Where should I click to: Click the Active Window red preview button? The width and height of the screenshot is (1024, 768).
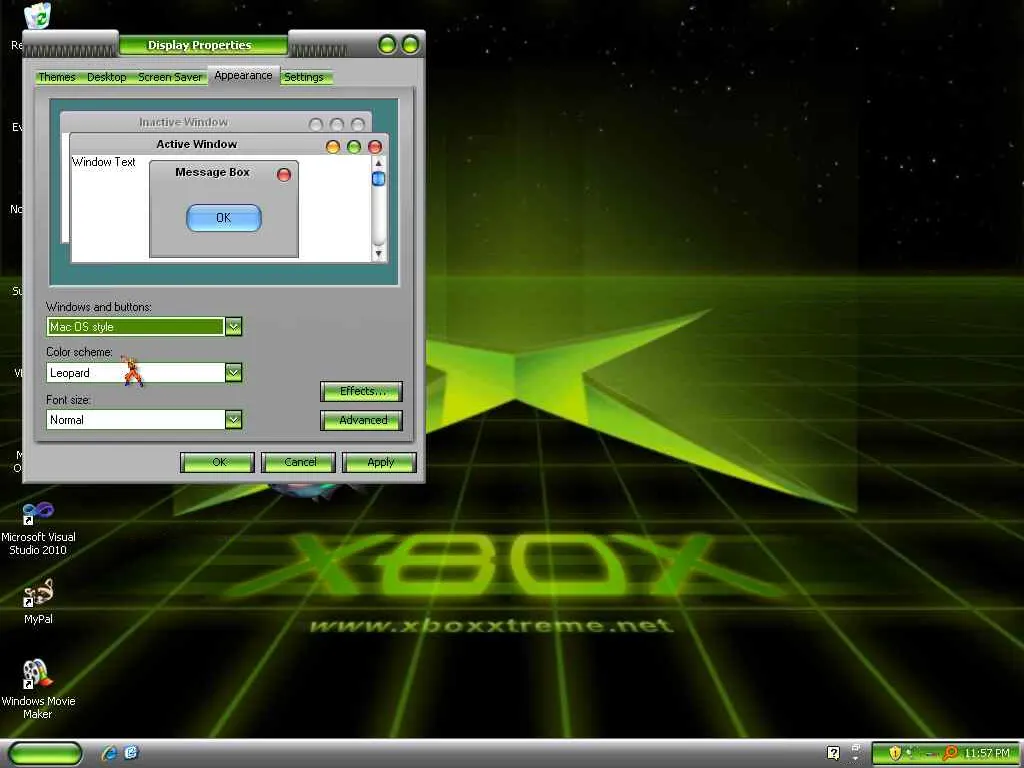point(375,147)
